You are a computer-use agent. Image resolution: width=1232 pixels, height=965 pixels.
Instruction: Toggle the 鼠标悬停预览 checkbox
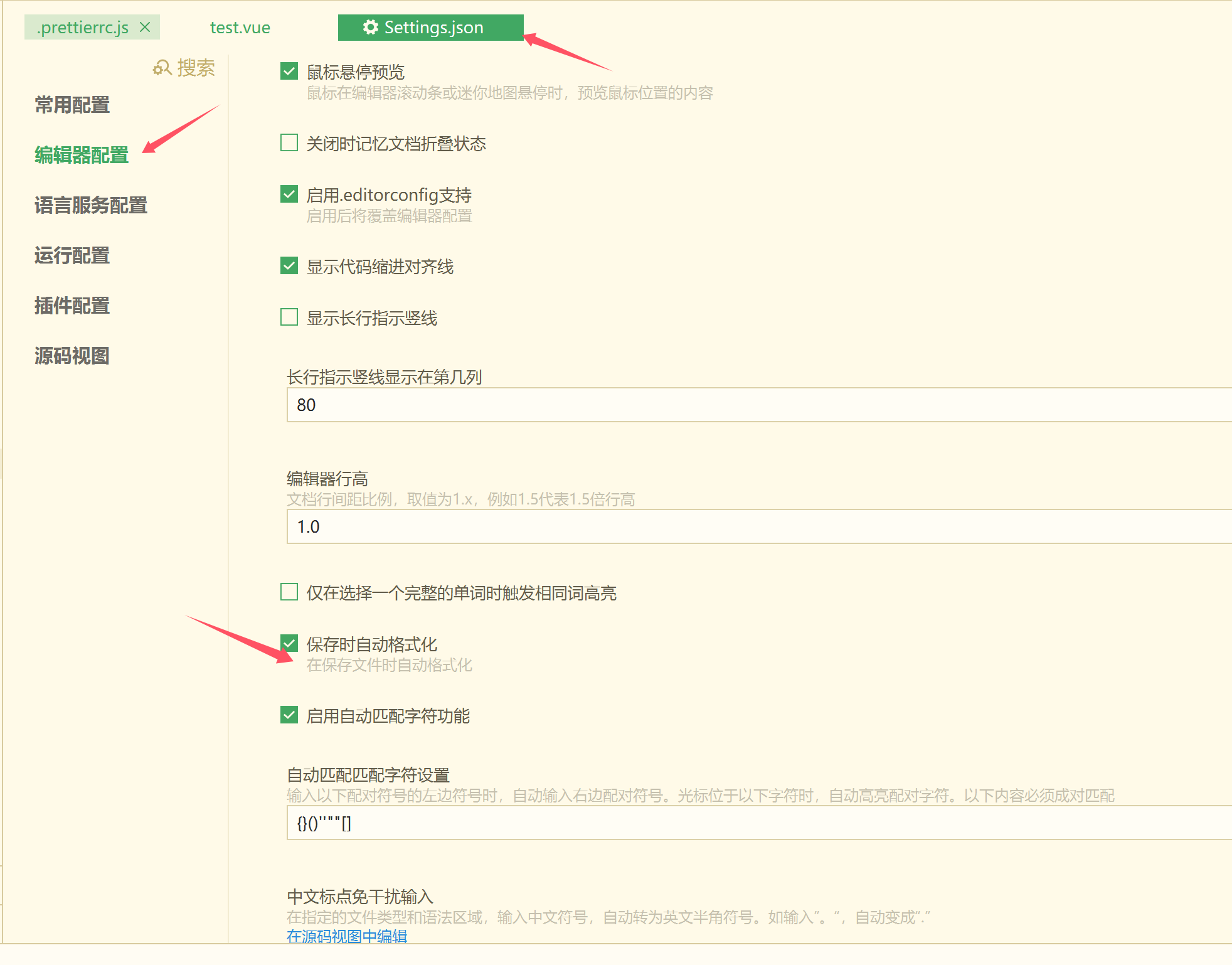point(289,72)
